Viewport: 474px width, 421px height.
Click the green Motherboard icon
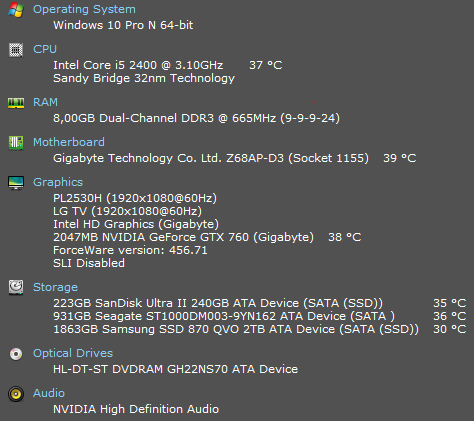click(x=16, y=143)
